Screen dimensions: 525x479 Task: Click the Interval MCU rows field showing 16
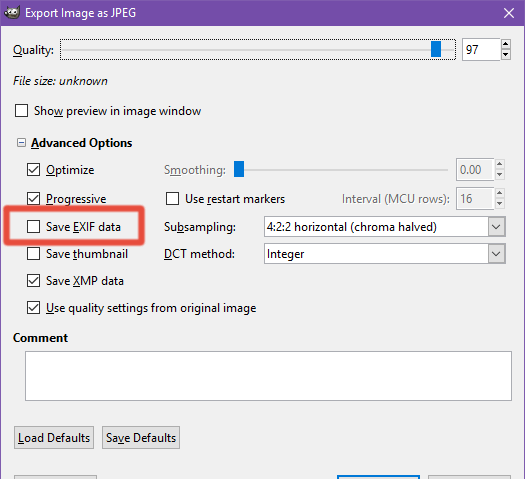coord(475,199)
